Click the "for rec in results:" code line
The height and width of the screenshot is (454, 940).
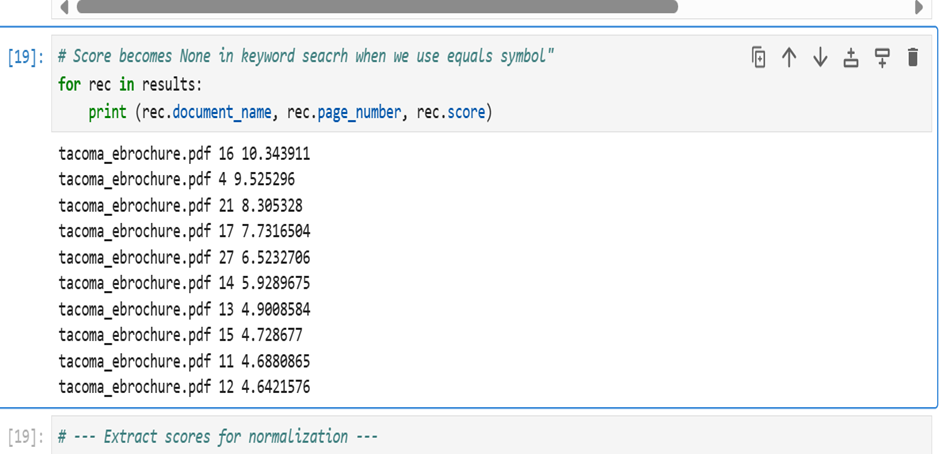[x=131, y=85]
